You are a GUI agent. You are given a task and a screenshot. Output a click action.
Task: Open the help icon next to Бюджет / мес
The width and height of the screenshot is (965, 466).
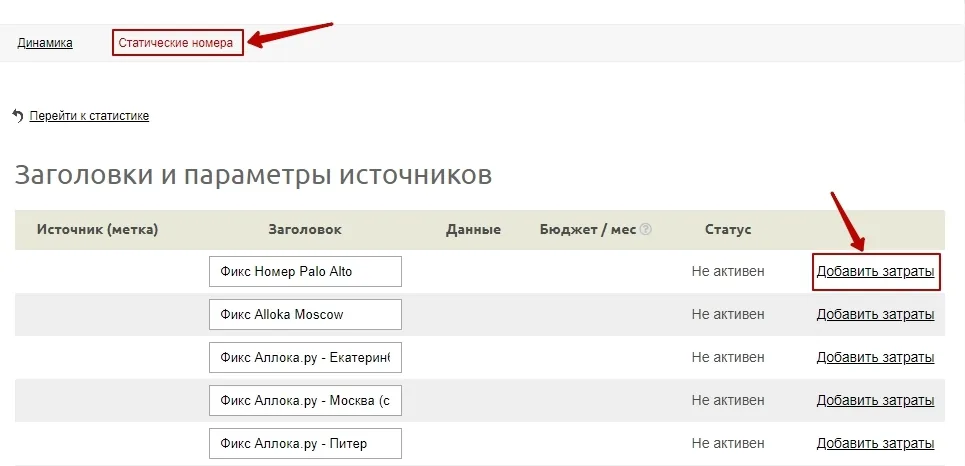click(x=646, y=230)
